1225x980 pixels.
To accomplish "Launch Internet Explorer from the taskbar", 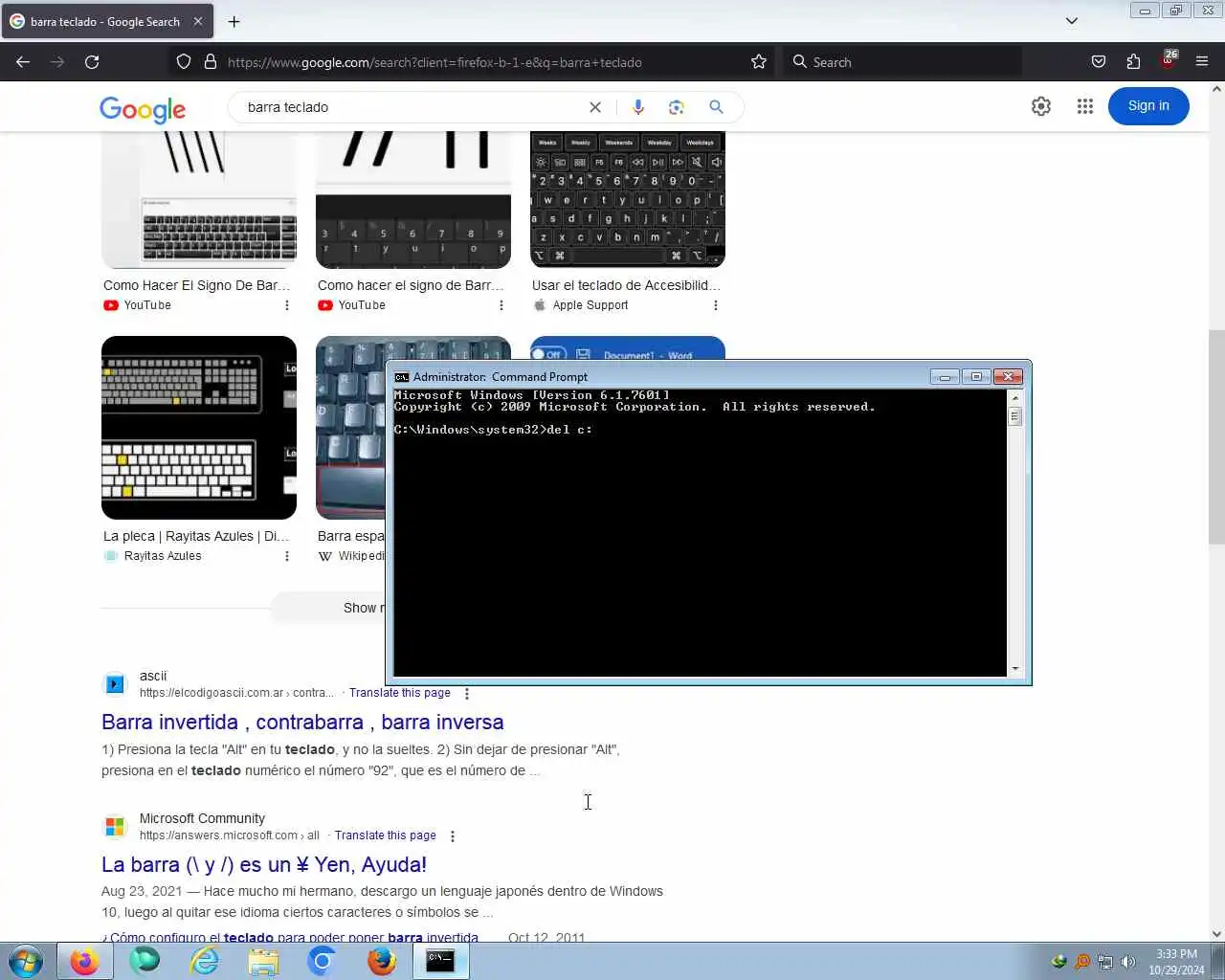I will [x=204, y=961].
